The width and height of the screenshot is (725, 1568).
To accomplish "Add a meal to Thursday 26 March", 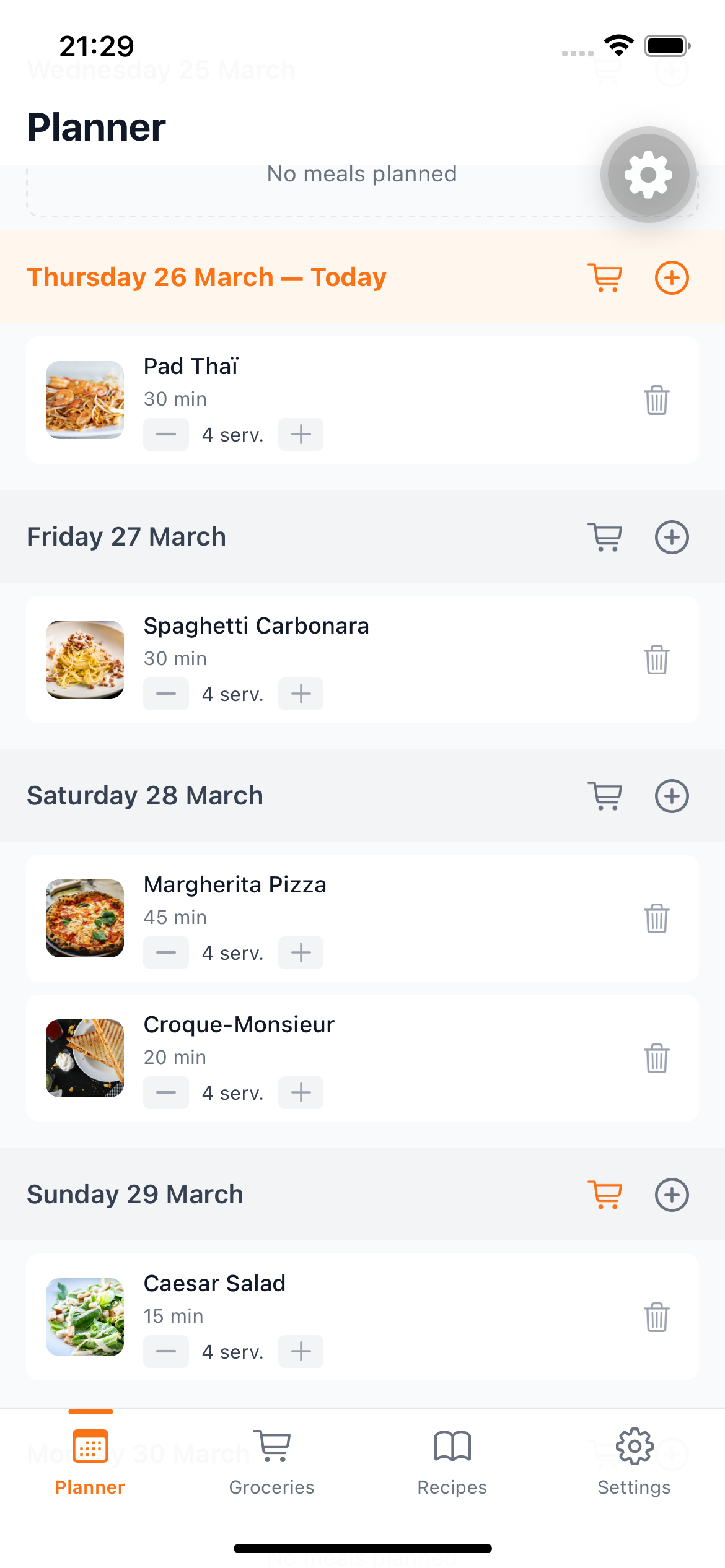I will click(672, 277).
